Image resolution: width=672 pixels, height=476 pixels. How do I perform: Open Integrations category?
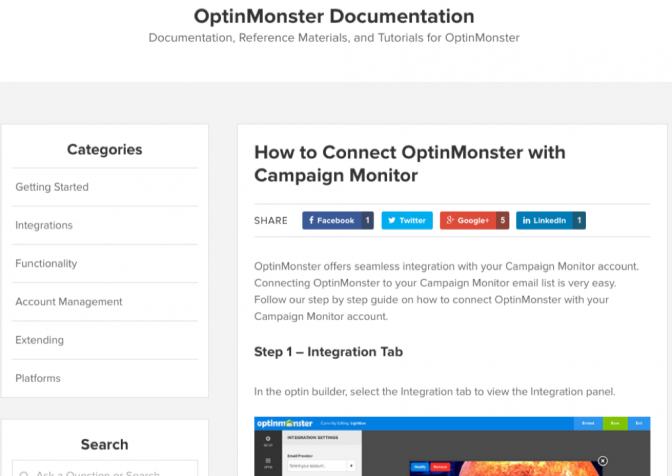(44, 225)
